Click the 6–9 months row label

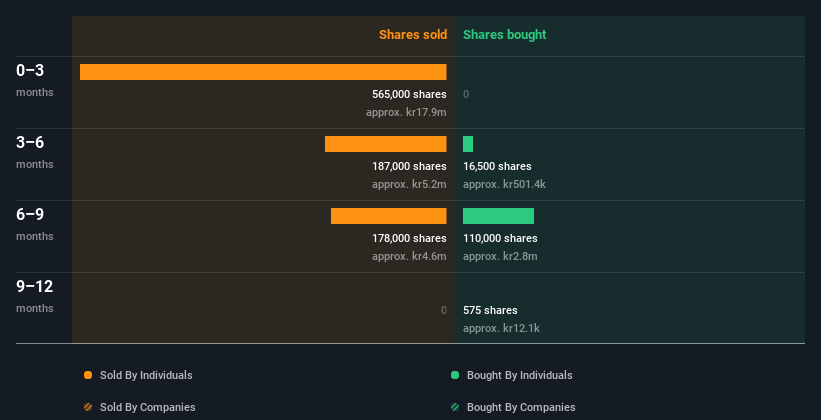[x=35, y=224]
